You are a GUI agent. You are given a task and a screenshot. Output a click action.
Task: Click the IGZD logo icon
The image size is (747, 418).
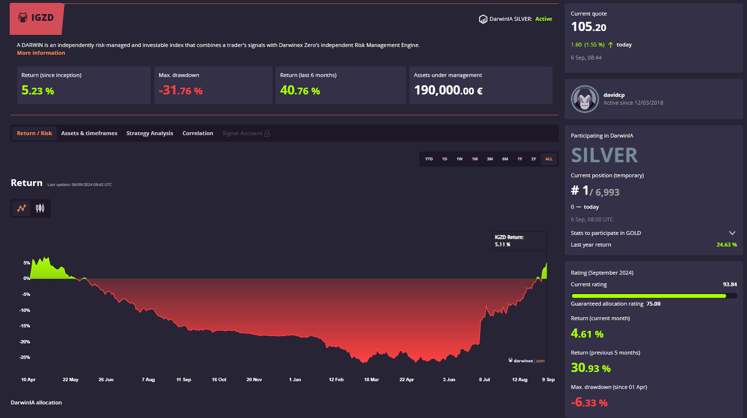23,18
